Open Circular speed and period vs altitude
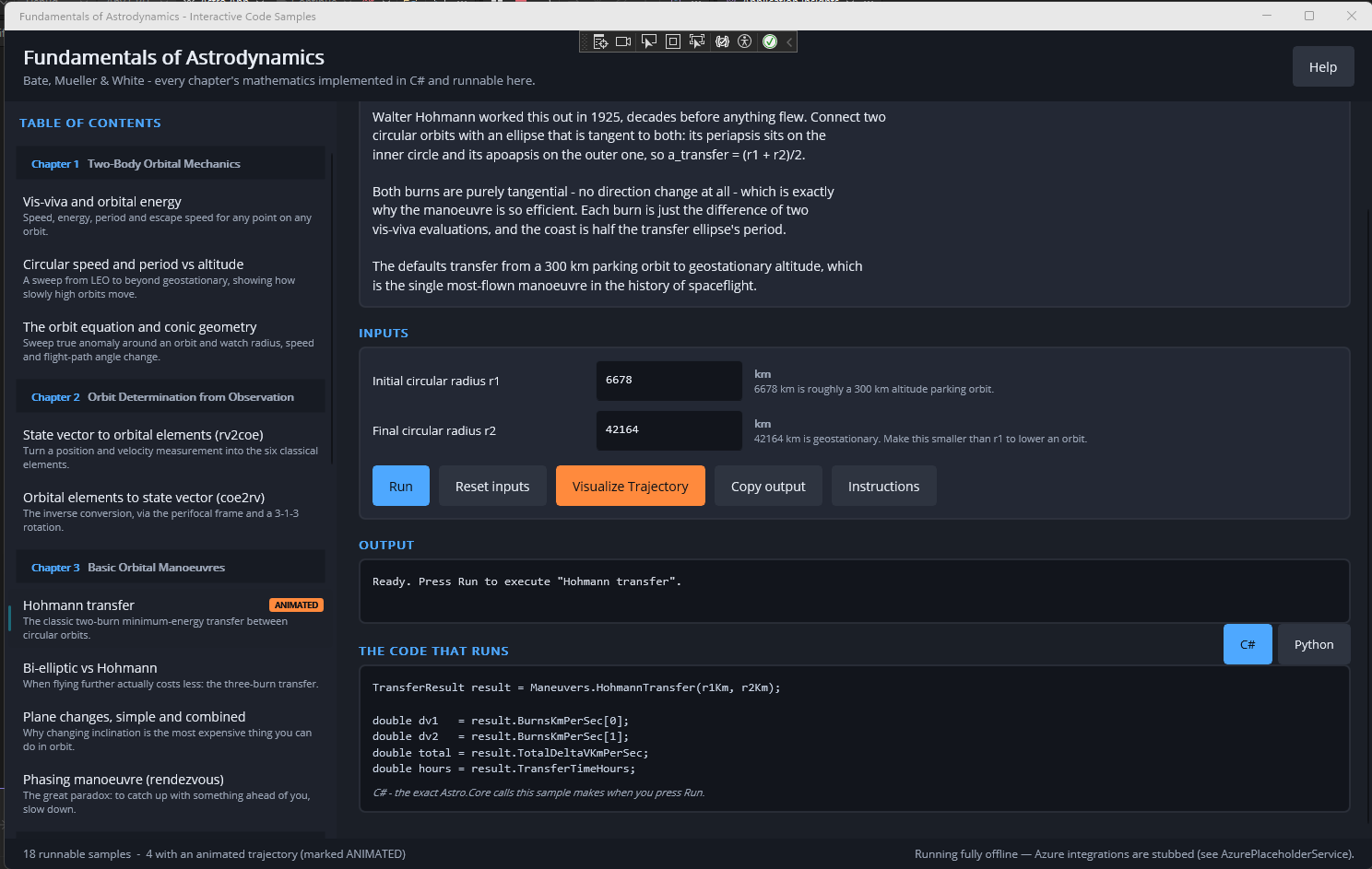Viewport: 1372px width, 869px height. point(171,277)
